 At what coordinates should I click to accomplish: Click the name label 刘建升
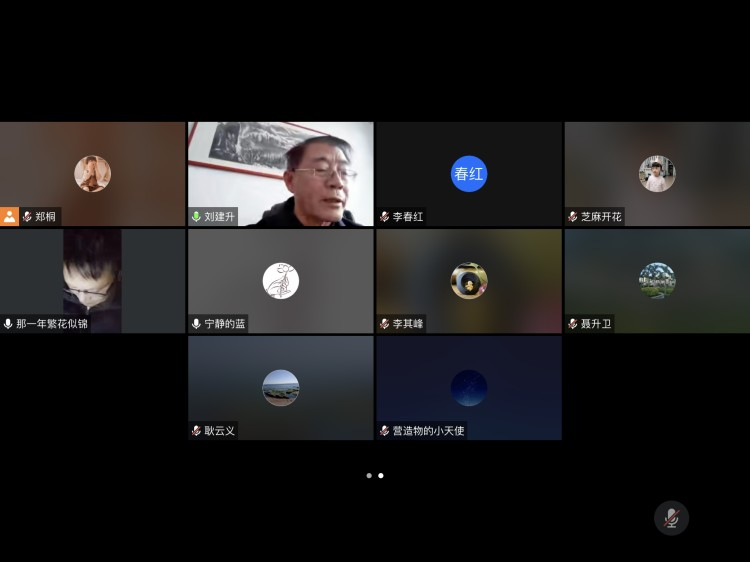tap(220, 217)
